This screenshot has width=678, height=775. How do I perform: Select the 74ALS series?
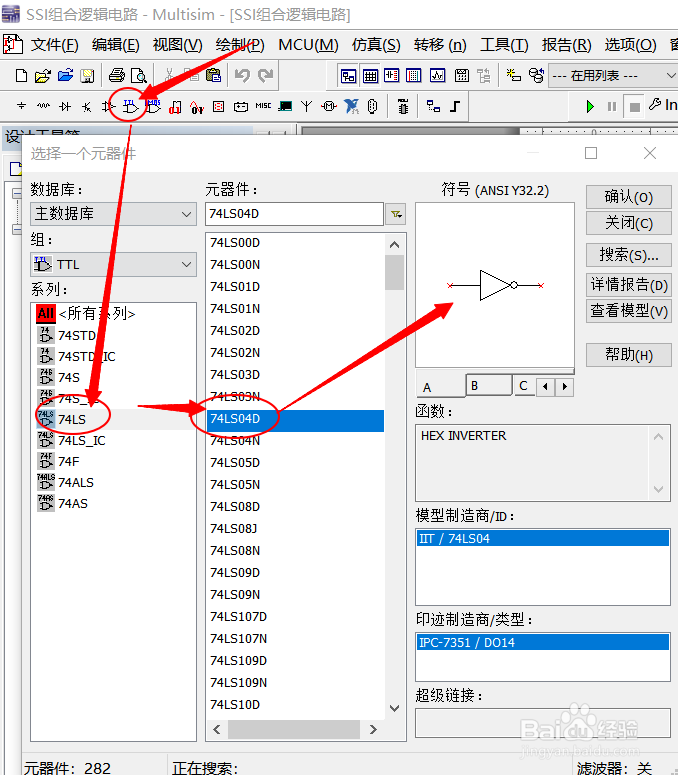(75, 482)
